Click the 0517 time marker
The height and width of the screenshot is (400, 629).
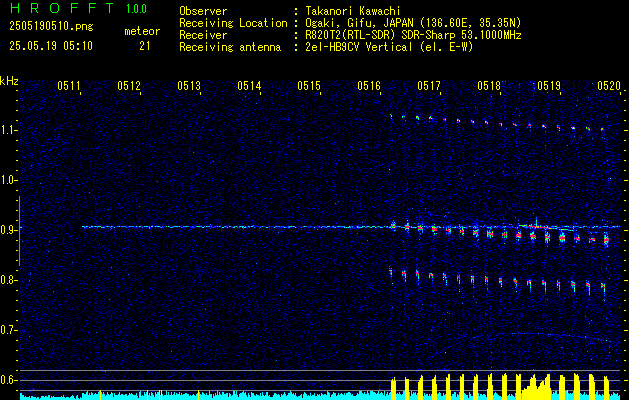click(x=429, y=86)
